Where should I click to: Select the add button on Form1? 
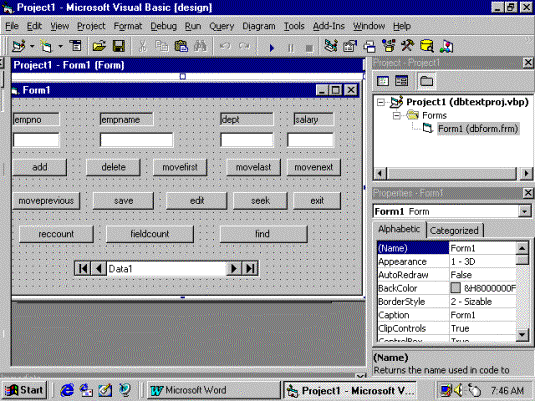pos(40,167)
